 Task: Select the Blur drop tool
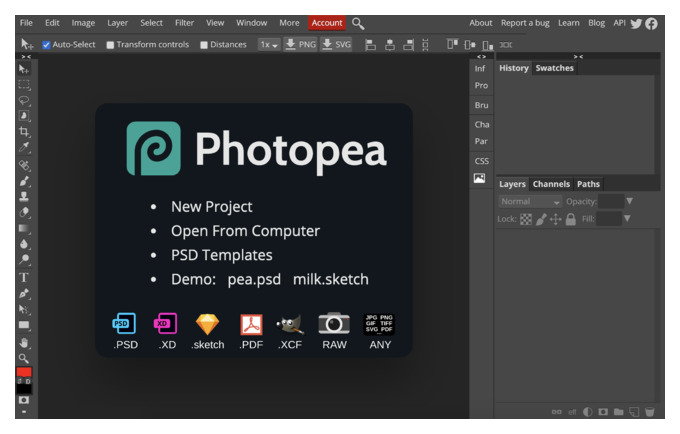click(x=24, y=244)
